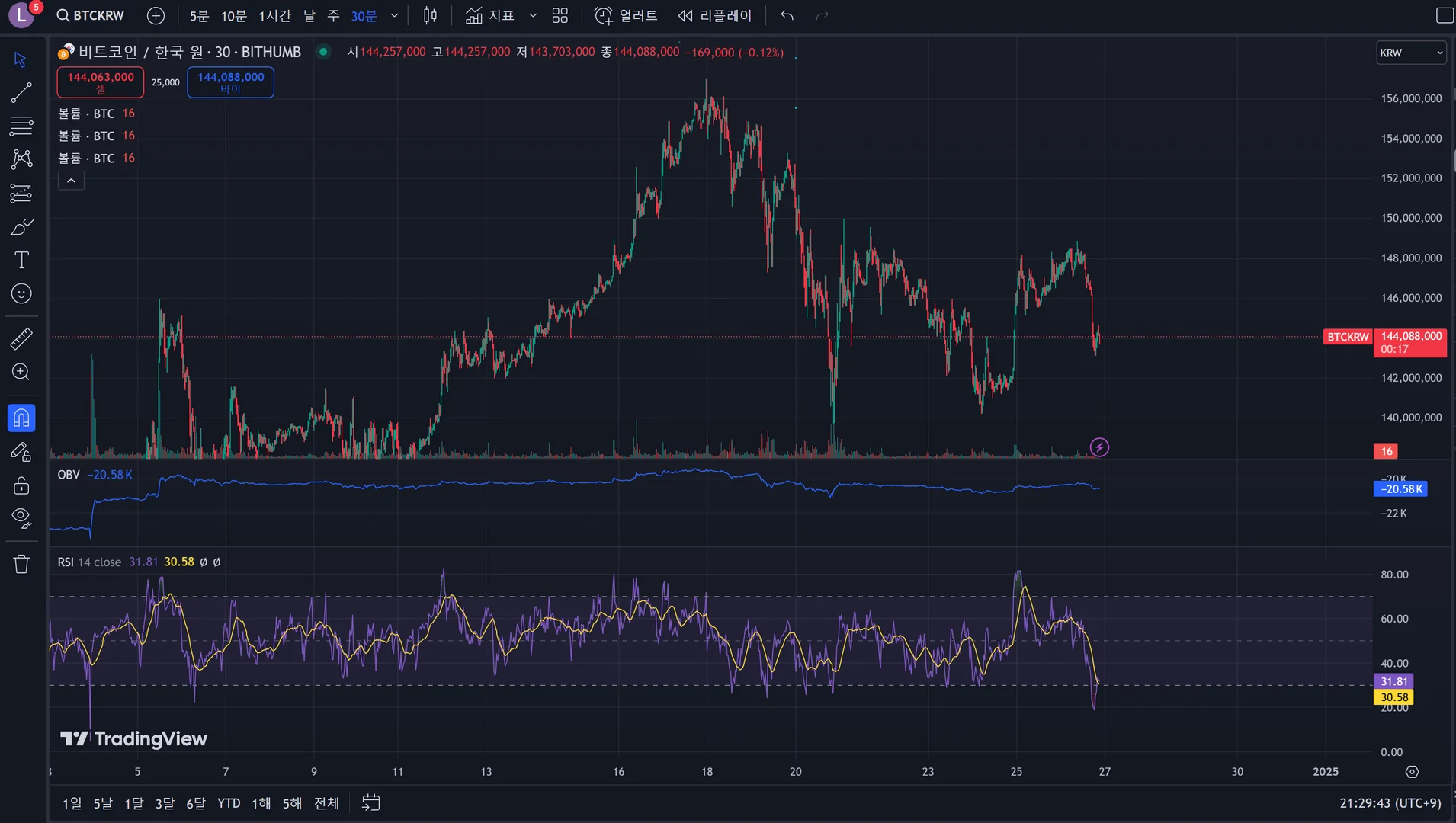
Task: Open BTCKRW symbol search
Action: (x=91, y=15)
